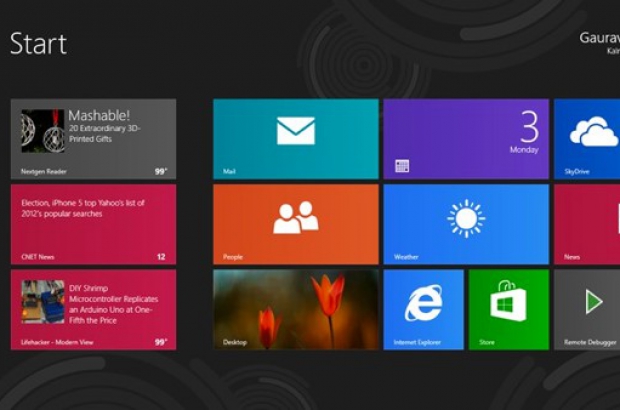Click the Mashable article thumbnail image
620x410 pixels.
pos(42,131)
